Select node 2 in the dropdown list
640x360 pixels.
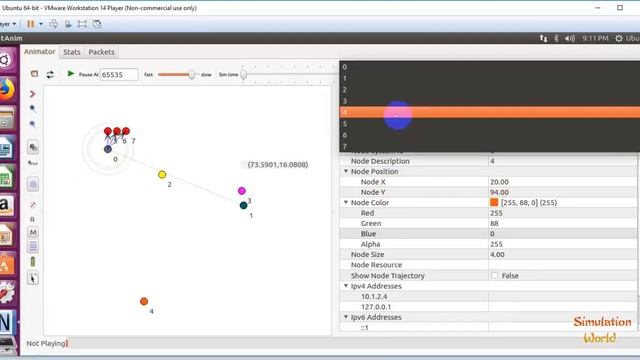[x=489, y=90]
